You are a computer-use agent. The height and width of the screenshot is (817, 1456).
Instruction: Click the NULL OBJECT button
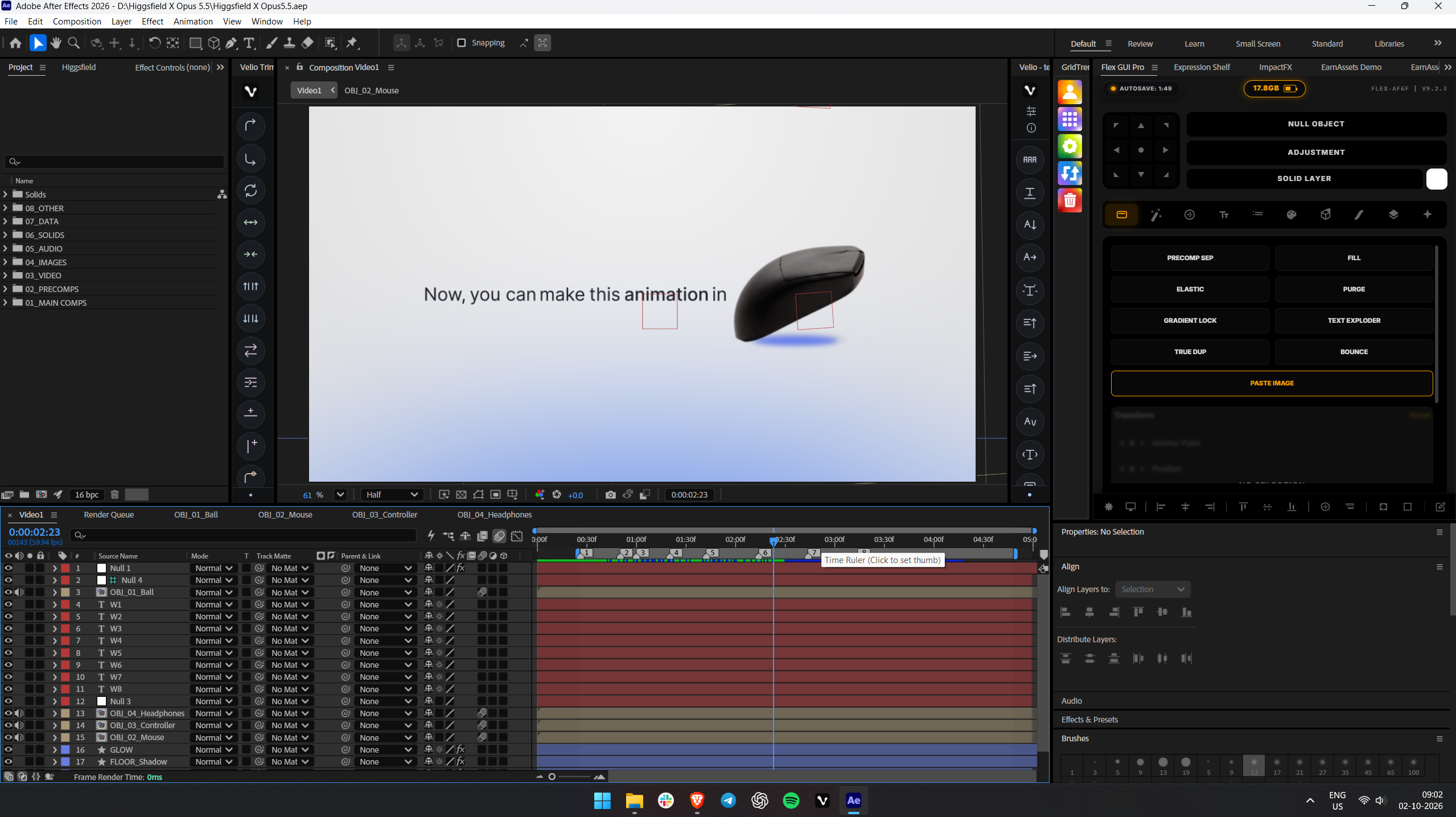tap(1315, 124)
